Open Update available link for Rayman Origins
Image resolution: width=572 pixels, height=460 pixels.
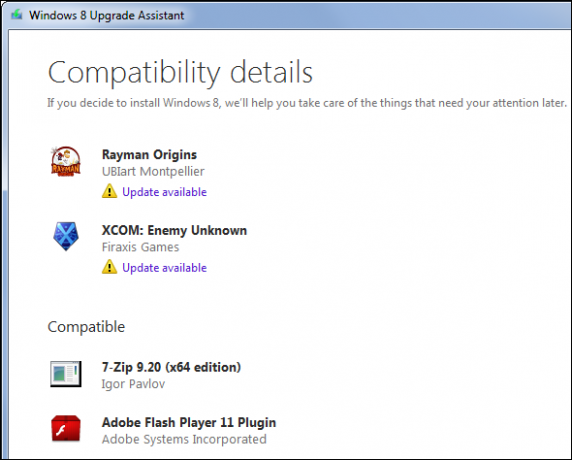pos(165,192)
